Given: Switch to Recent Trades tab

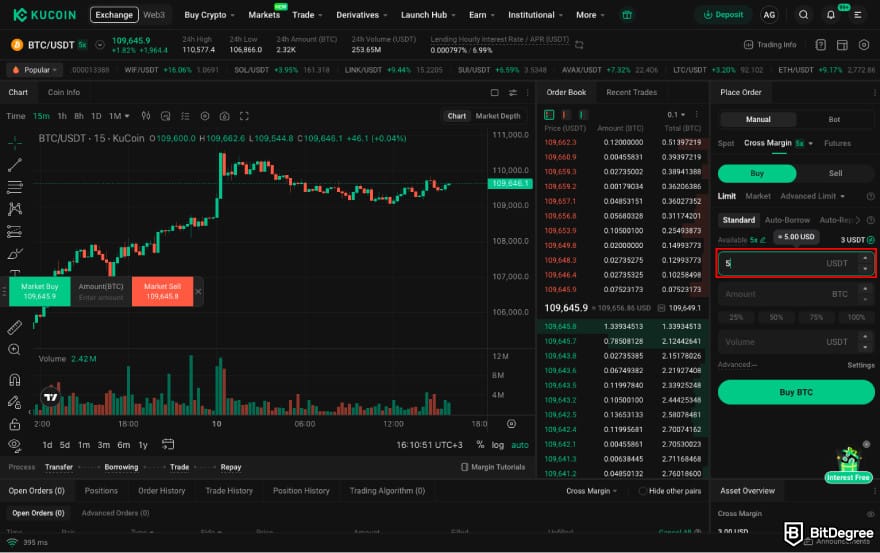Looking at the screenshot, I should [631, 93].
